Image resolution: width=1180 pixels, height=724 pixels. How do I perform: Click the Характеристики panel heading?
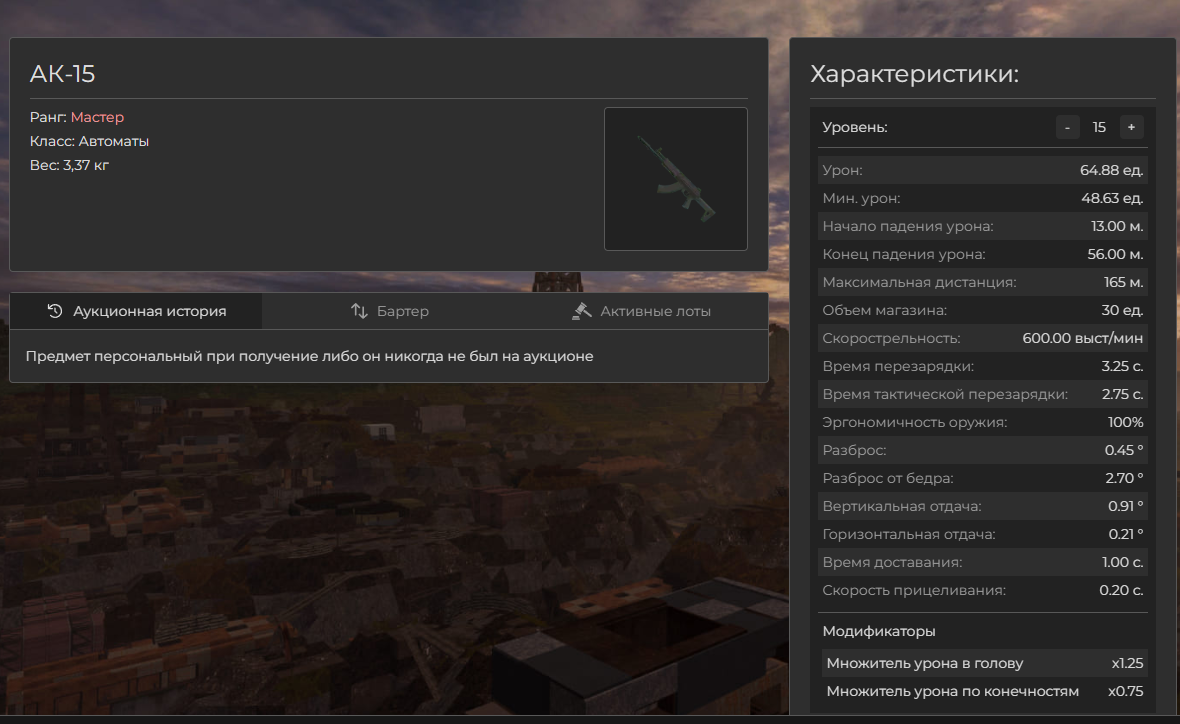[x=914, y=74]
